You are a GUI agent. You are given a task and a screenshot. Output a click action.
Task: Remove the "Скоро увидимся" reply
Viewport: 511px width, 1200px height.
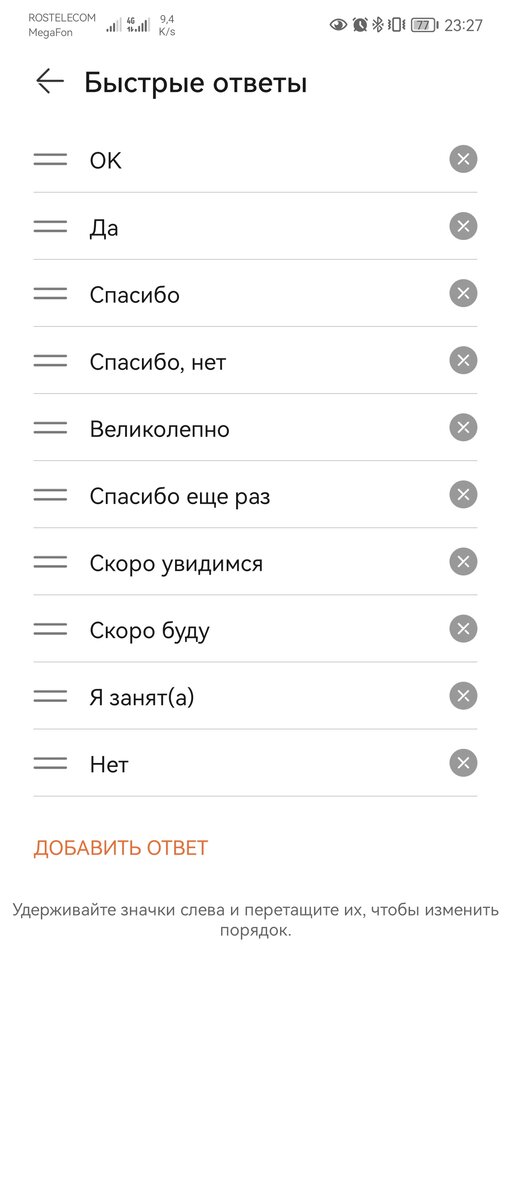[x=463, y=562]
